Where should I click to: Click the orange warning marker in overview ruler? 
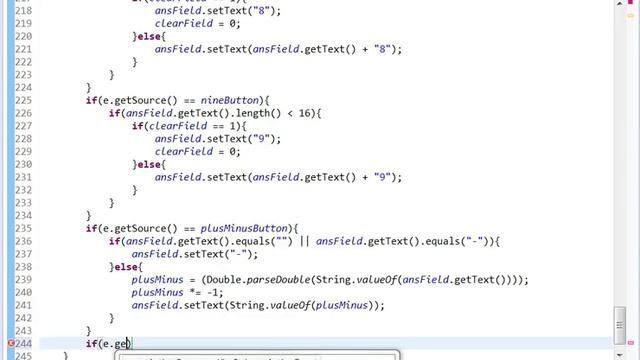point(631,16)
